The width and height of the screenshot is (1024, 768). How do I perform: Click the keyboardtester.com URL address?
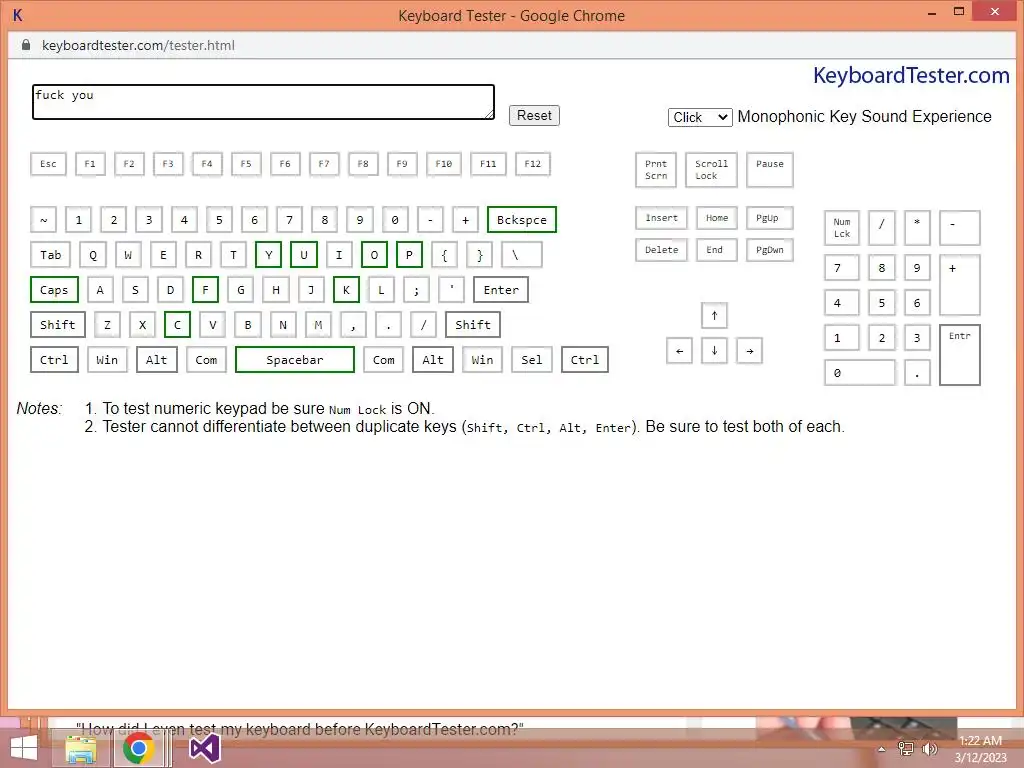point(138,45)
